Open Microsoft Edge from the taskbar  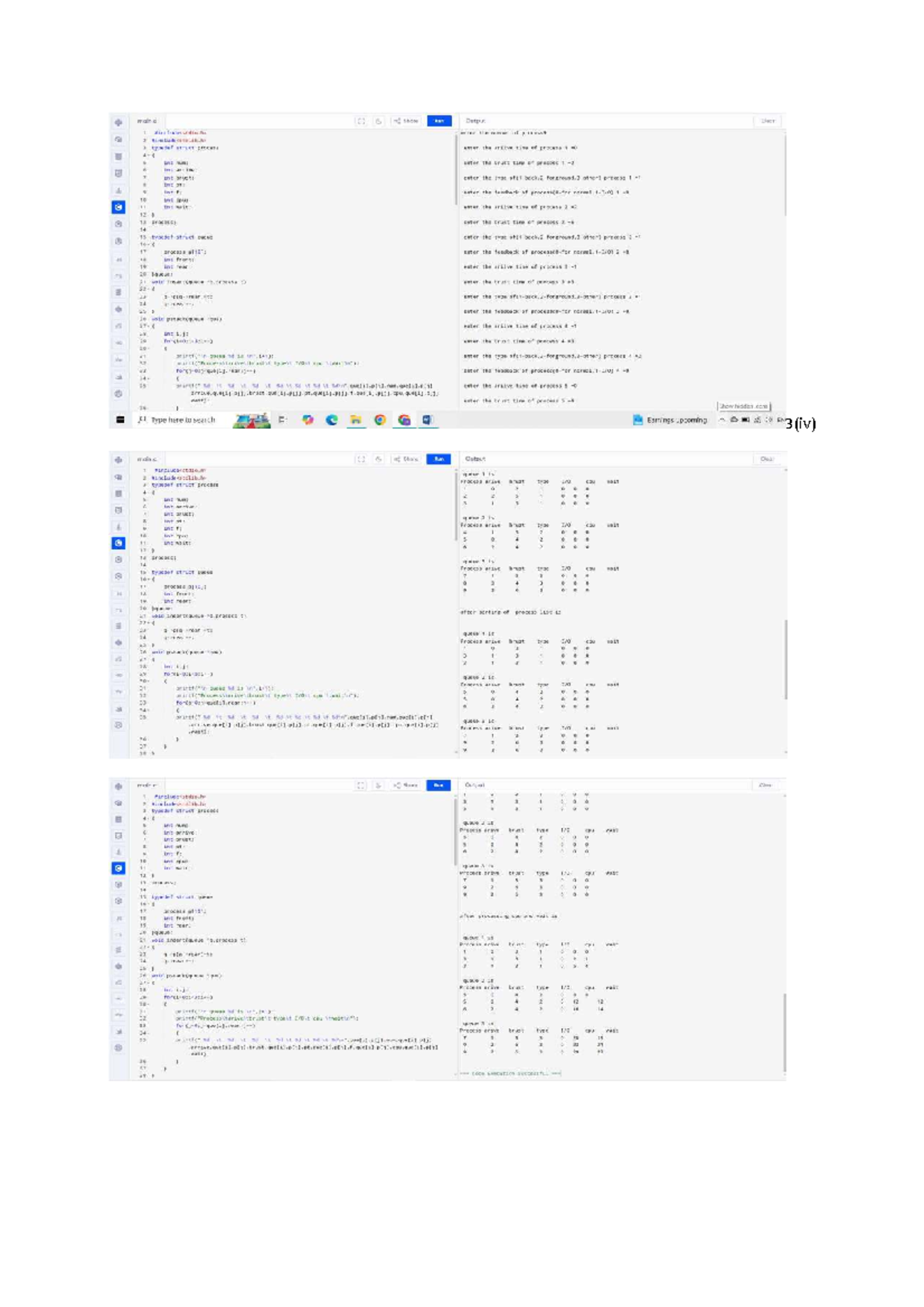(332, 420)
